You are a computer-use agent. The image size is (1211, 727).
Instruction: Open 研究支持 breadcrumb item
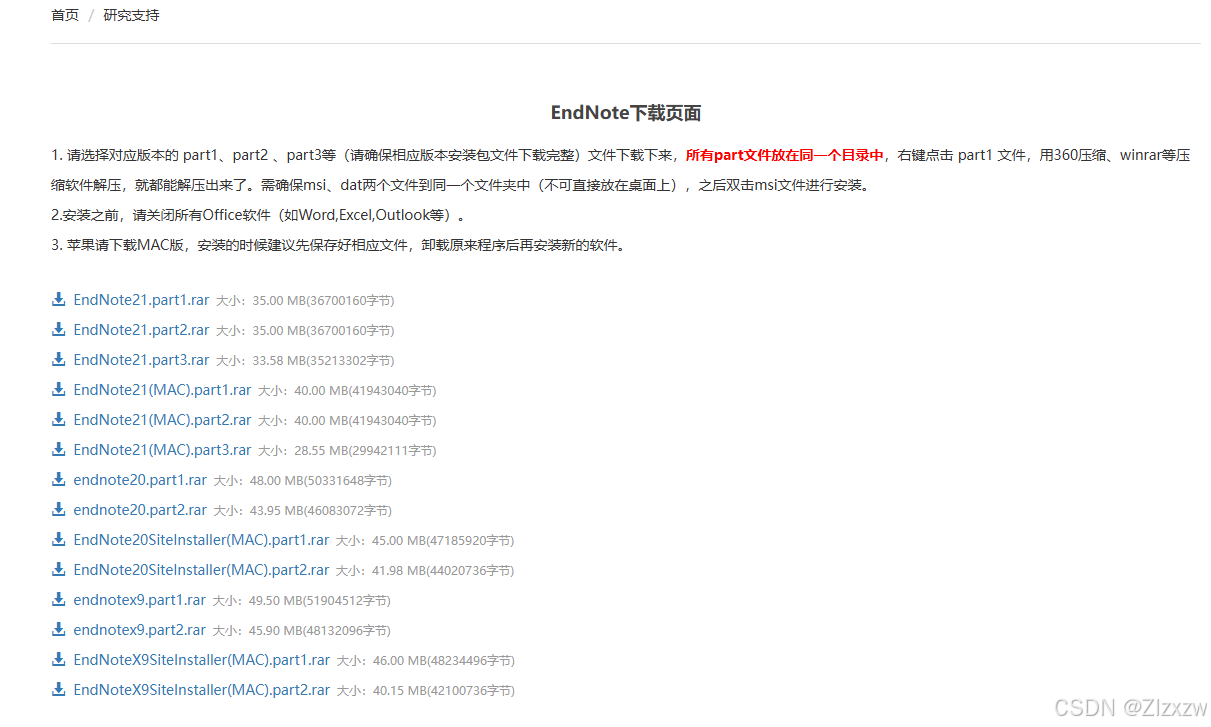[x=131, y=15]
